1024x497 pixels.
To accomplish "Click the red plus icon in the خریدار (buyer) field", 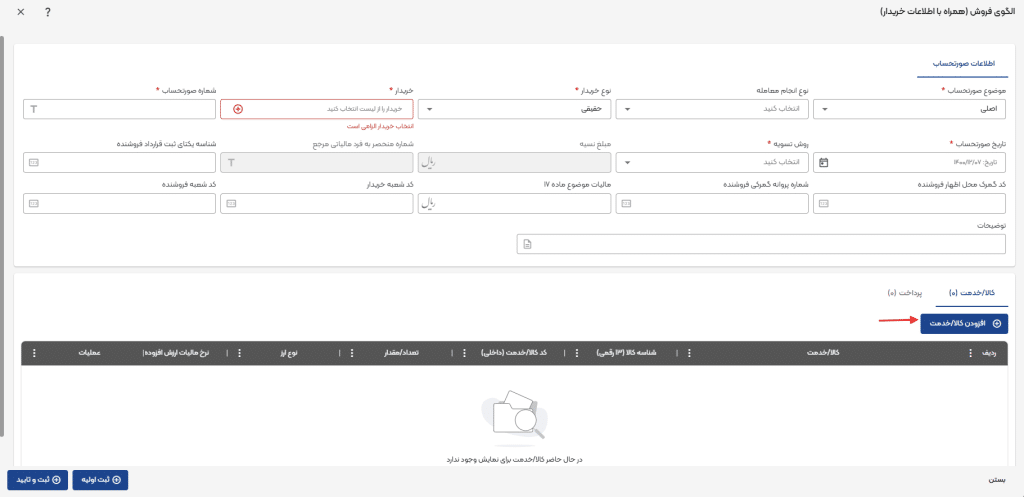I will click(x=238, y=108).
